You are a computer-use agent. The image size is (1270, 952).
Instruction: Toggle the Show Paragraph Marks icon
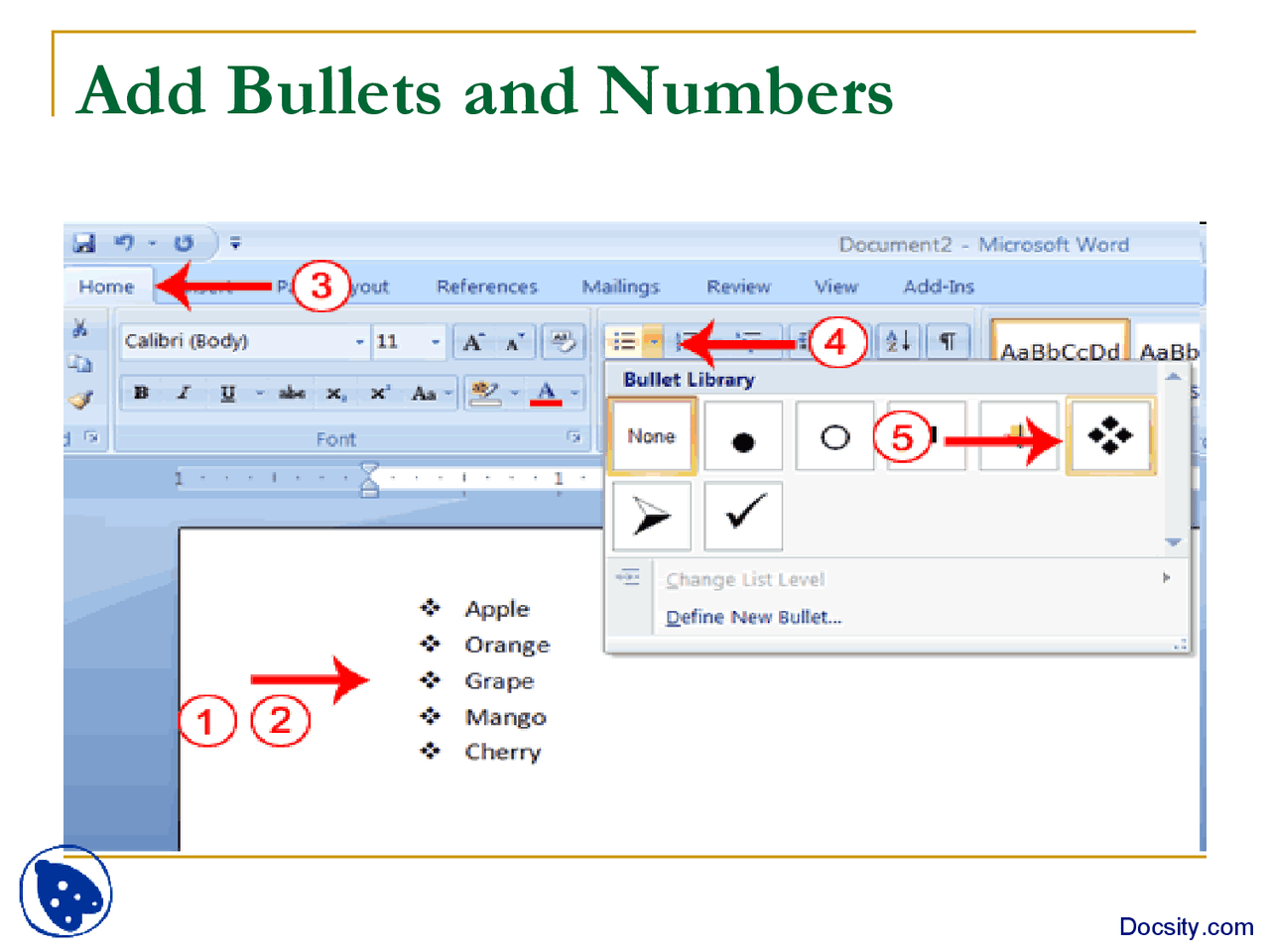coord(948,341)
